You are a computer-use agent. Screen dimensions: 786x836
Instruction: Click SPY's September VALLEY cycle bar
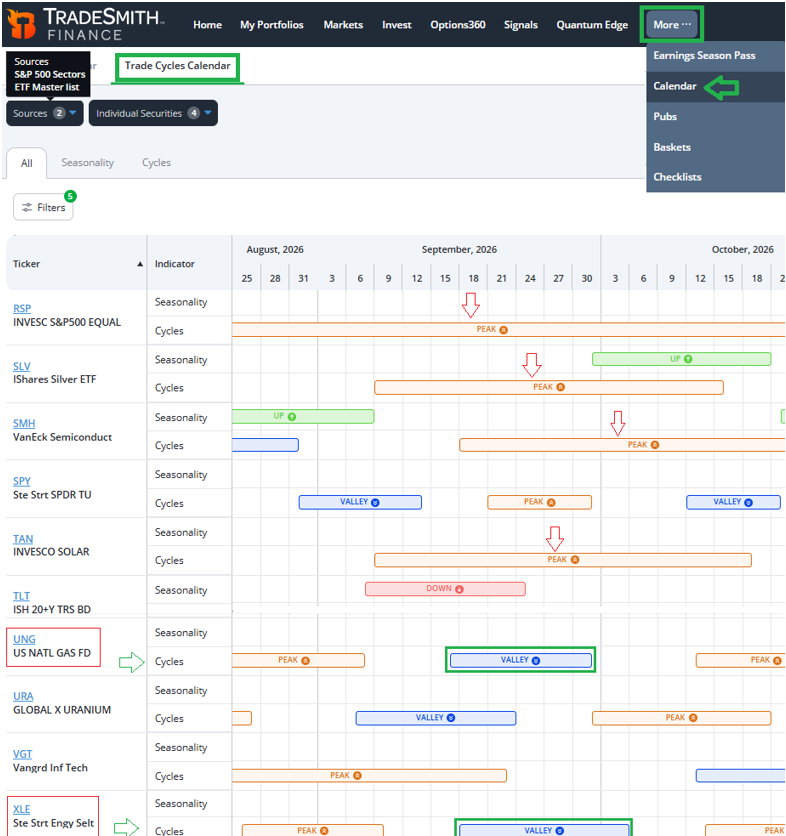pos(360,502)
